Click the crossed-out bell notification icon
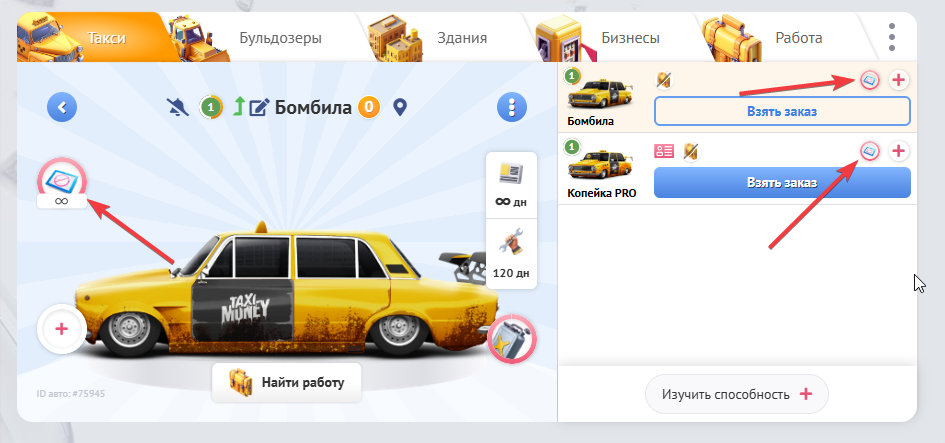The width and height of the screenshot is (945, 443). click(182, 106)
